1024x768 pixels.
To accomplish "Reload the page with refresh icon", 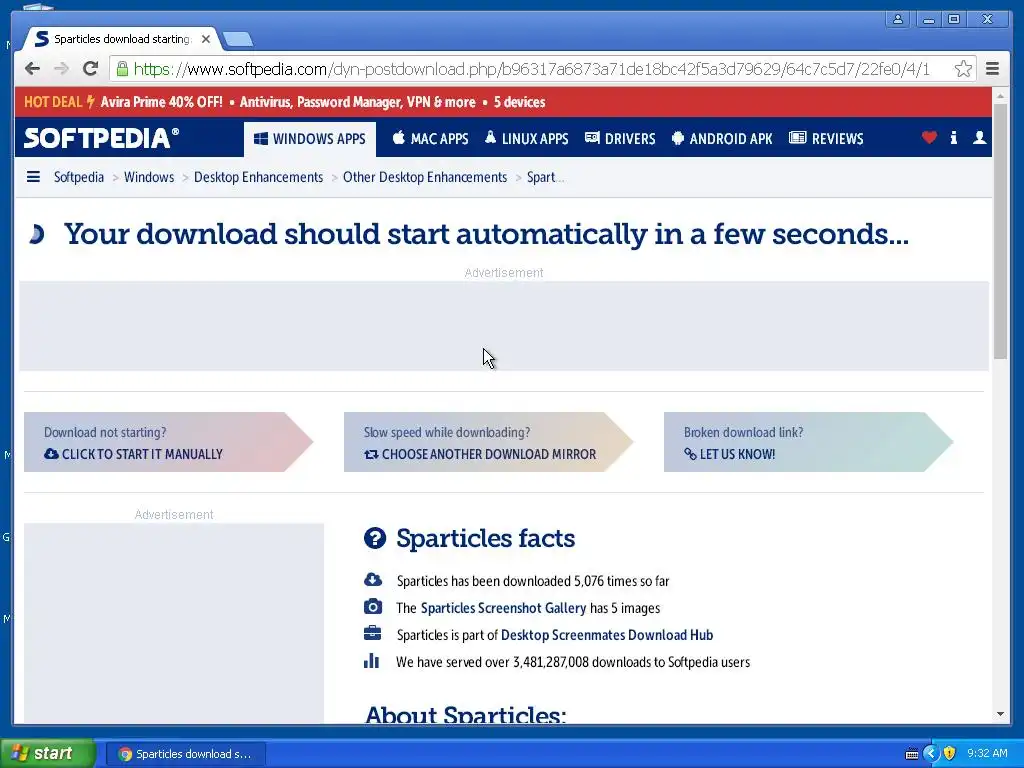I will (x=90, y=69).
